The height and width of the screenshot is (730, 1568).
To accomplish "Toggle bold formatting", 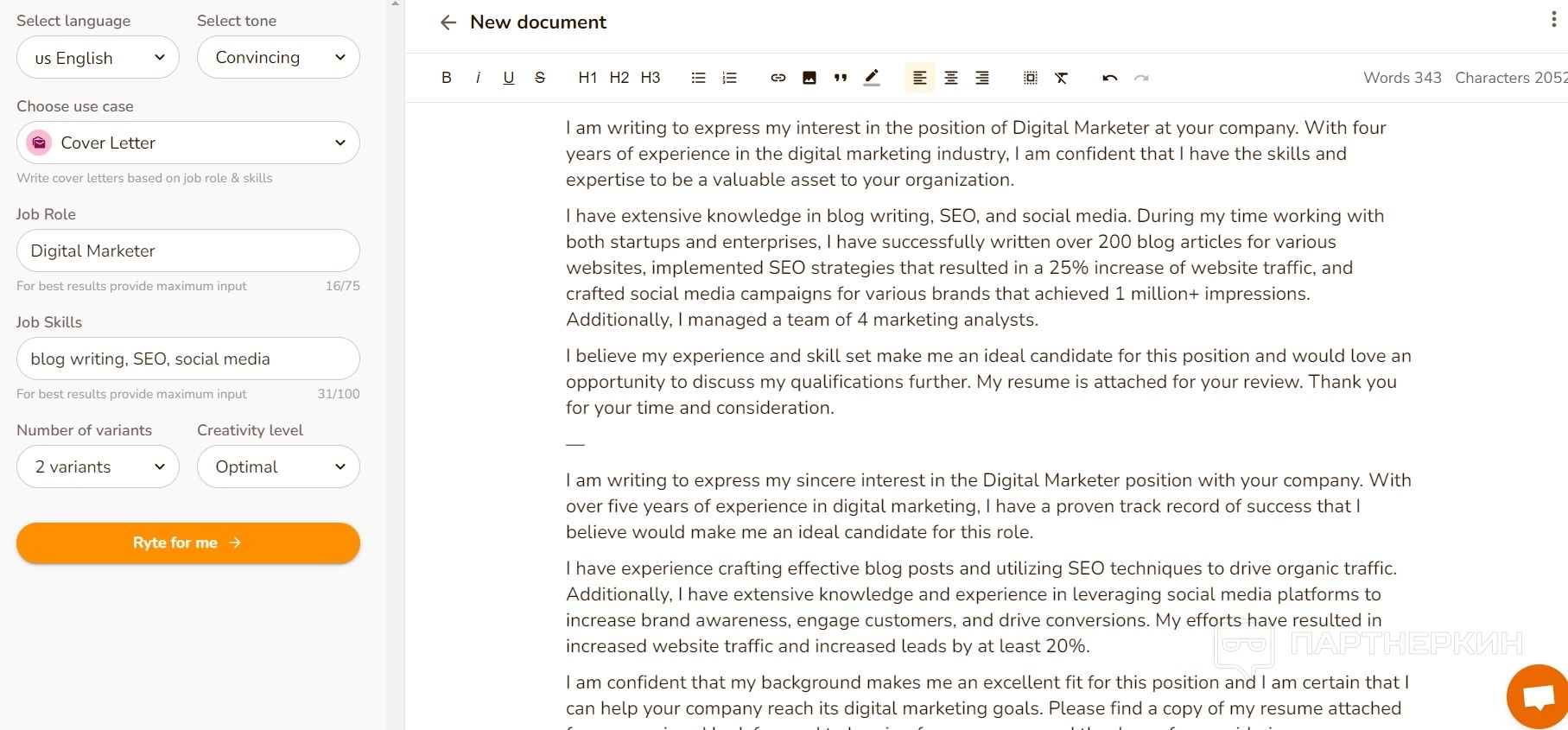I will click(447, 78).
